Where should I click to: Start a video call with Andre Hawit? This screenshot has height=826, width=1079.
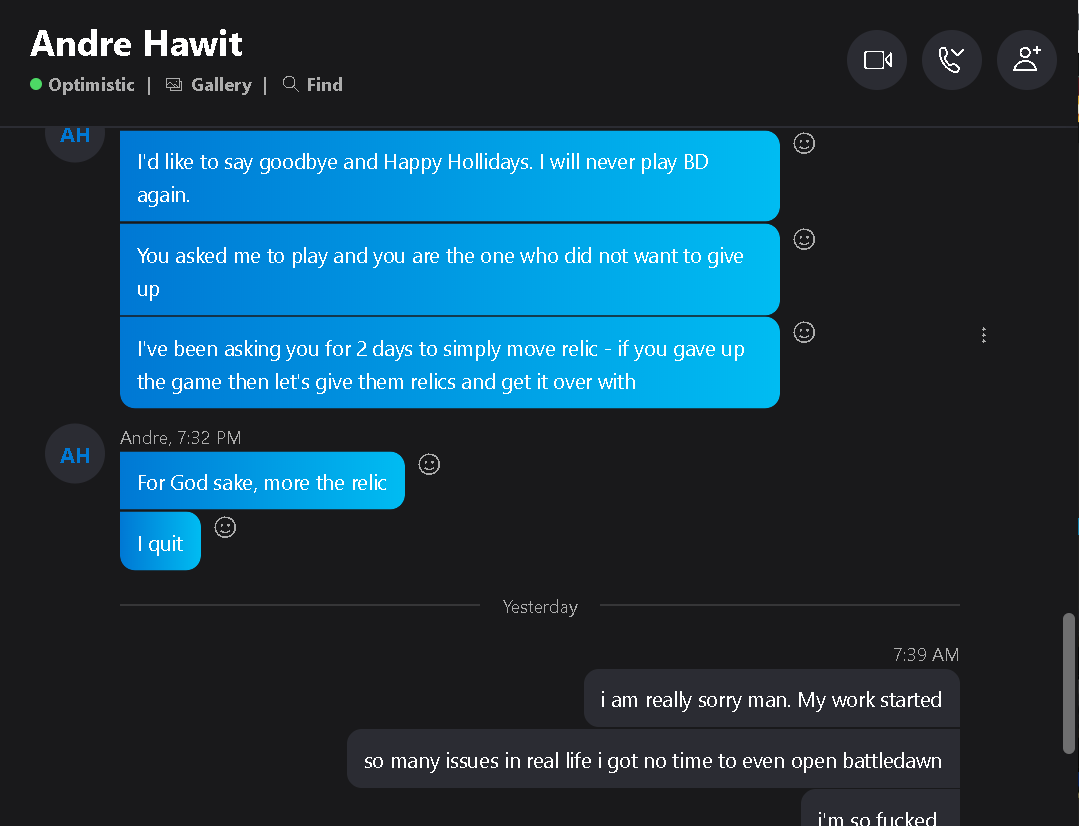point(877,60)
